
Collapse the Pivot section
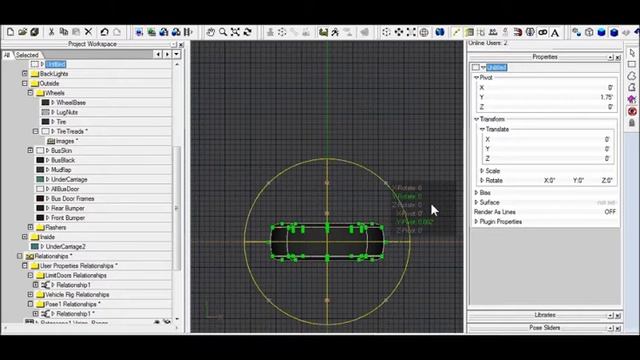tap(476, 77)
